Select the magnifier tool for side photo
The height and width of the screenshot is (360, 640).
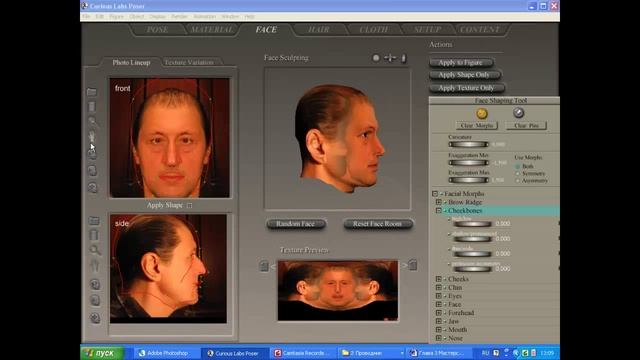(x=95, y=250)
